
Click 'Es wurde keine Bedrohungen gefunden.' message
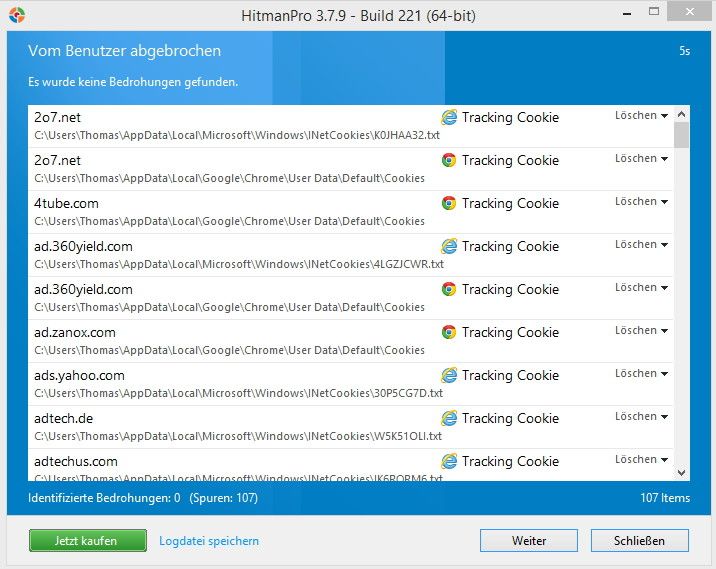pyautogui.click(x=133, y=82)
